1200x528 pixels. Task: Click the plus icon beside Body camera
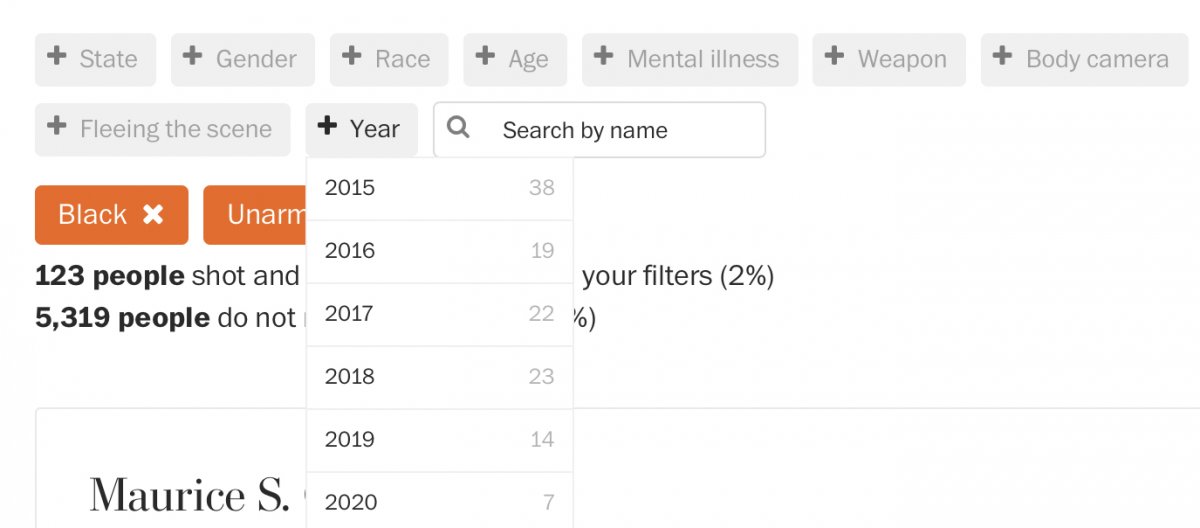(1003, 57)
